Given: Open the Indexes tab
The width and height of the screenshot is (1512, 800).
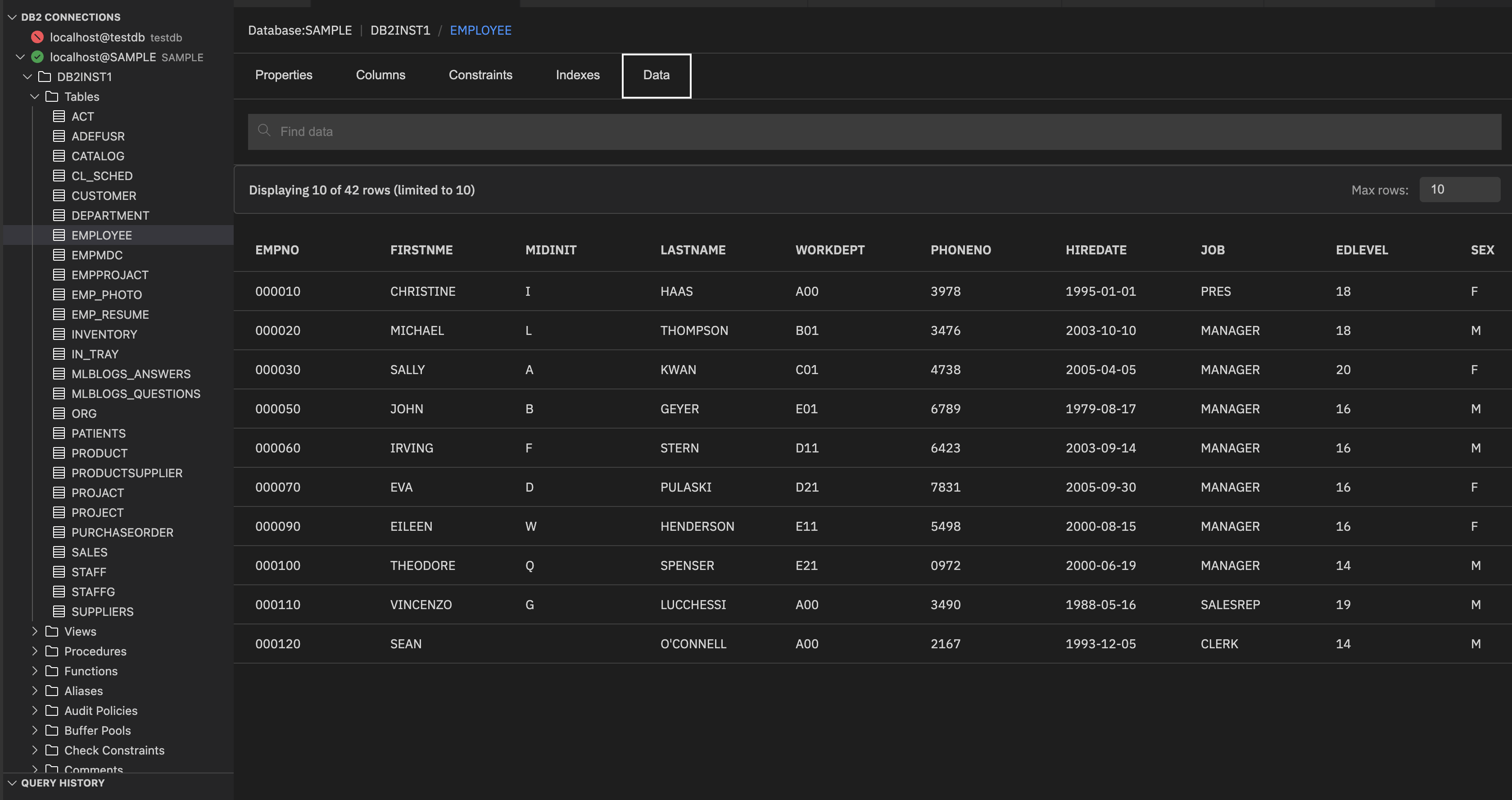Looking at the screenshot, I should coord(577,75).
